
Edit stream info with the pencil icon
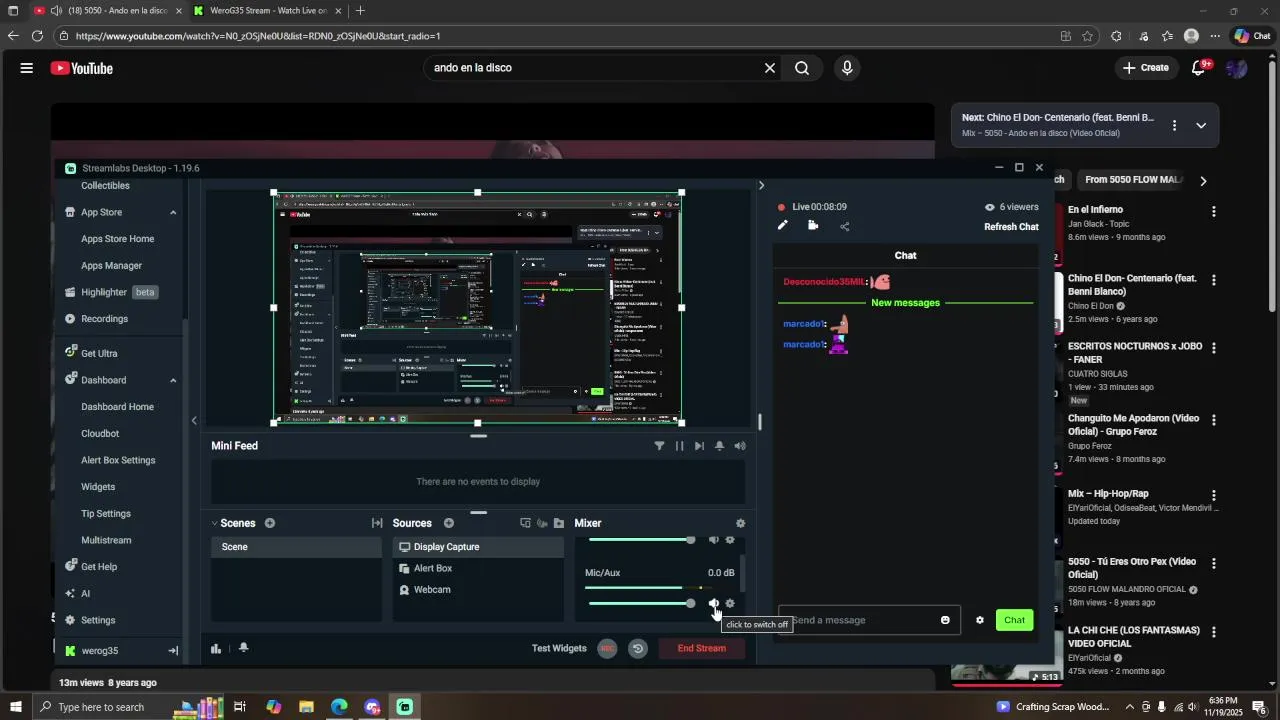click(783, 226)
